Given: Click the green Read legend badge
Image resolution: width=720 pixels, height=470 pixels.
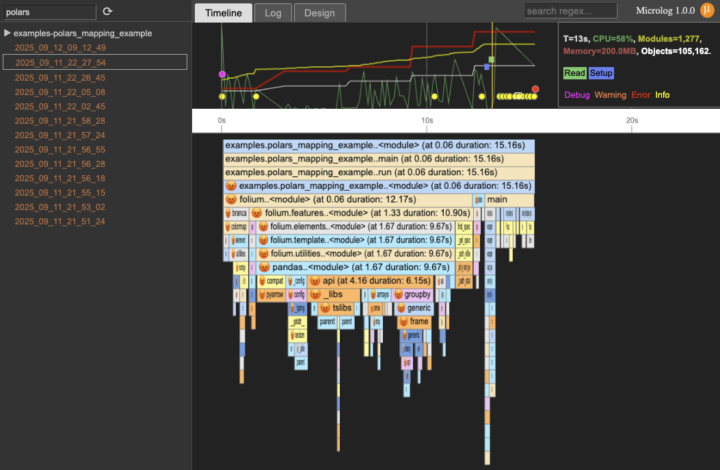Looking at the screenshot, I should pos(574,73).
